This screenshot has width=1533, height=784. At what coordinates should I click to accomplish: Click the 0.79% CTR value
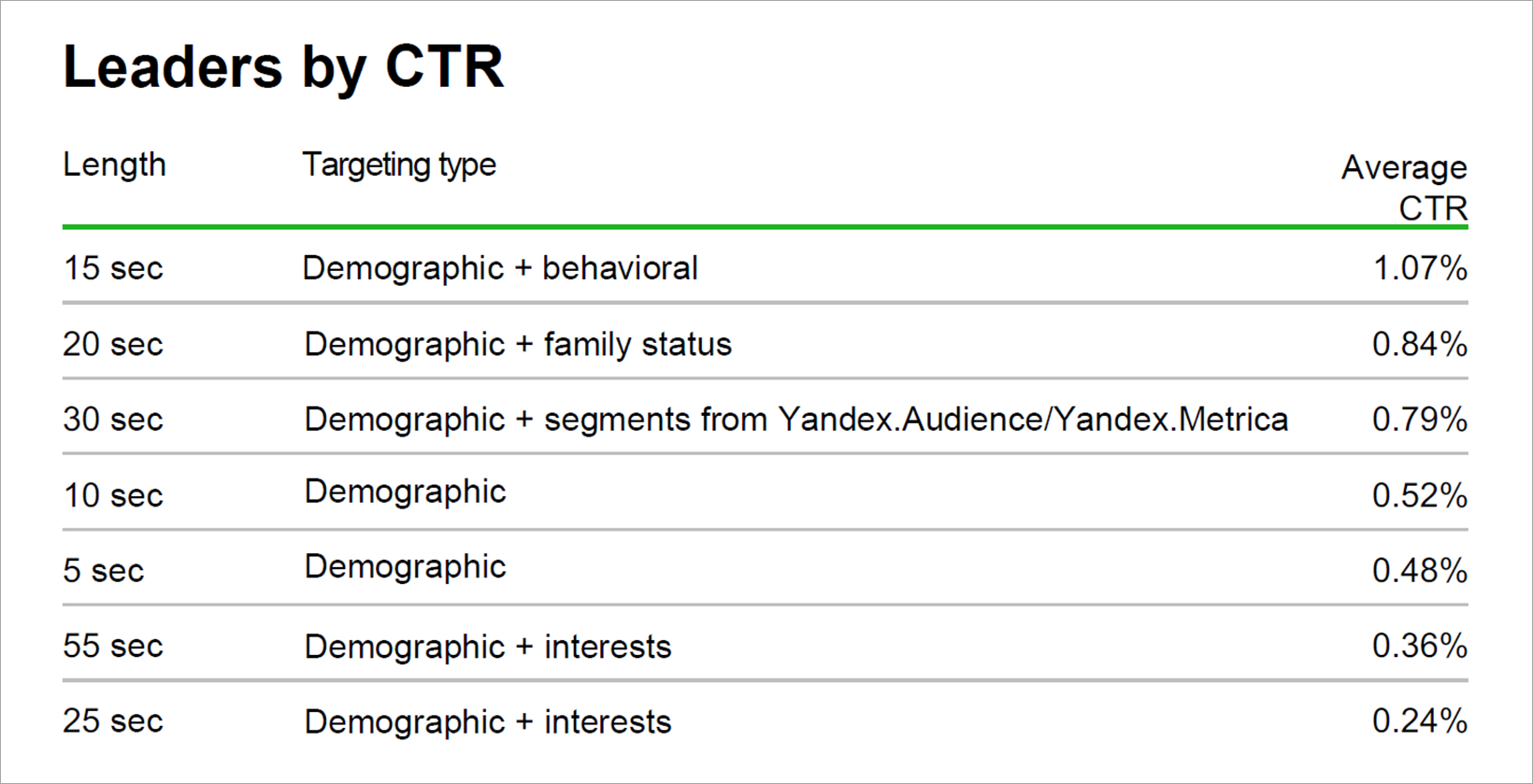(x=1419, y=420)
